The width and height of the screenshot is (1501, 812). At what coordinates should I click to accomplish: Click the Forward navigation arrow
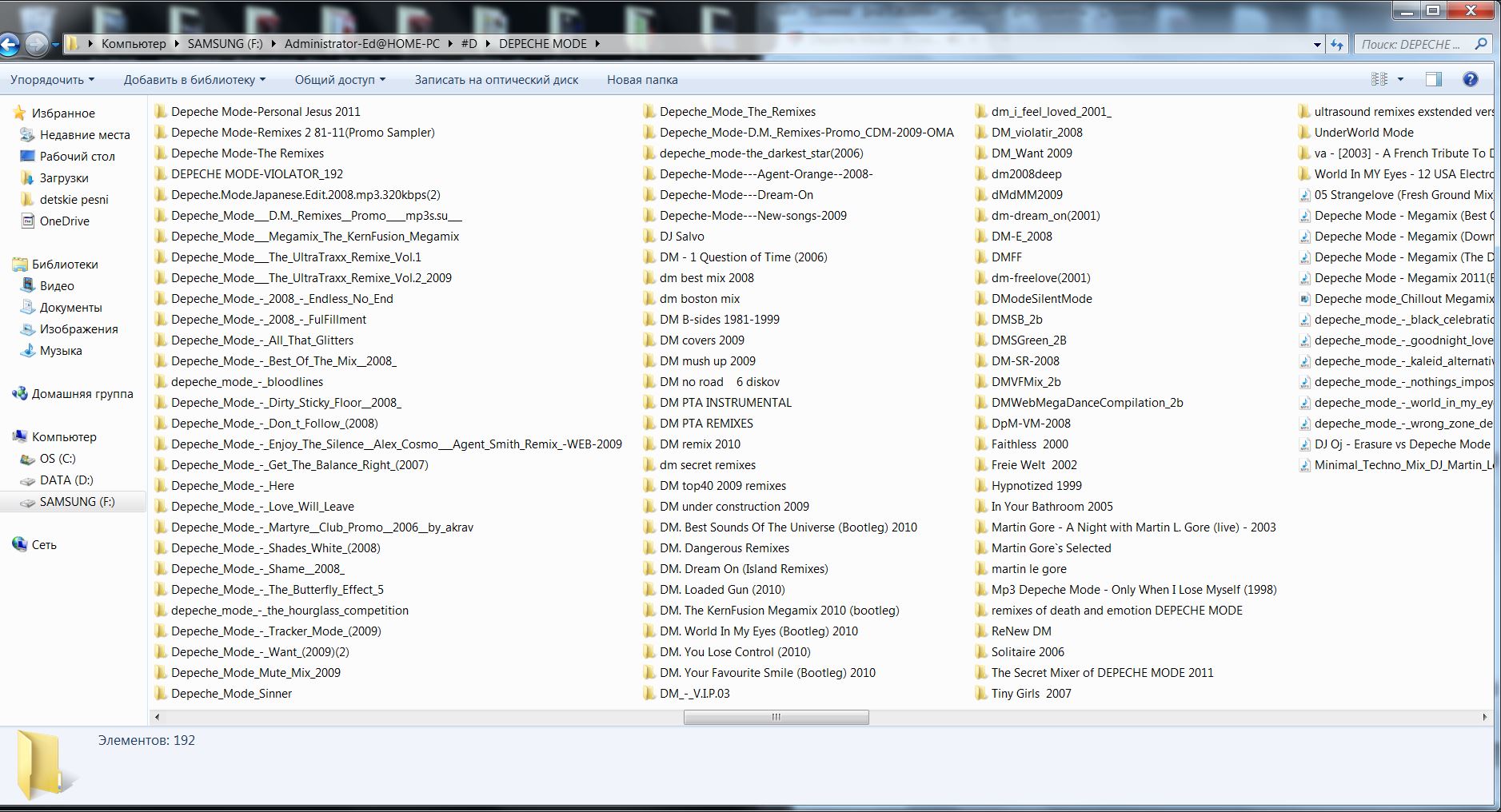point(36,44)
